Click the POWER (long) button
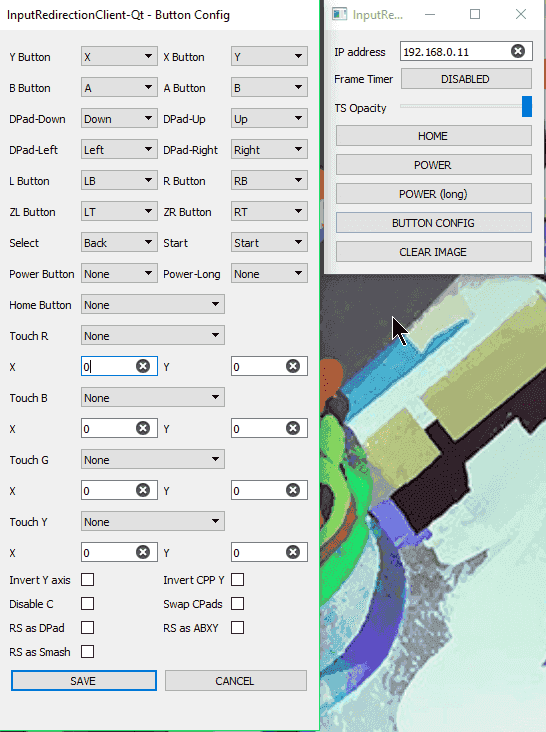Viewport: 546px width, 732px height. 434,194
